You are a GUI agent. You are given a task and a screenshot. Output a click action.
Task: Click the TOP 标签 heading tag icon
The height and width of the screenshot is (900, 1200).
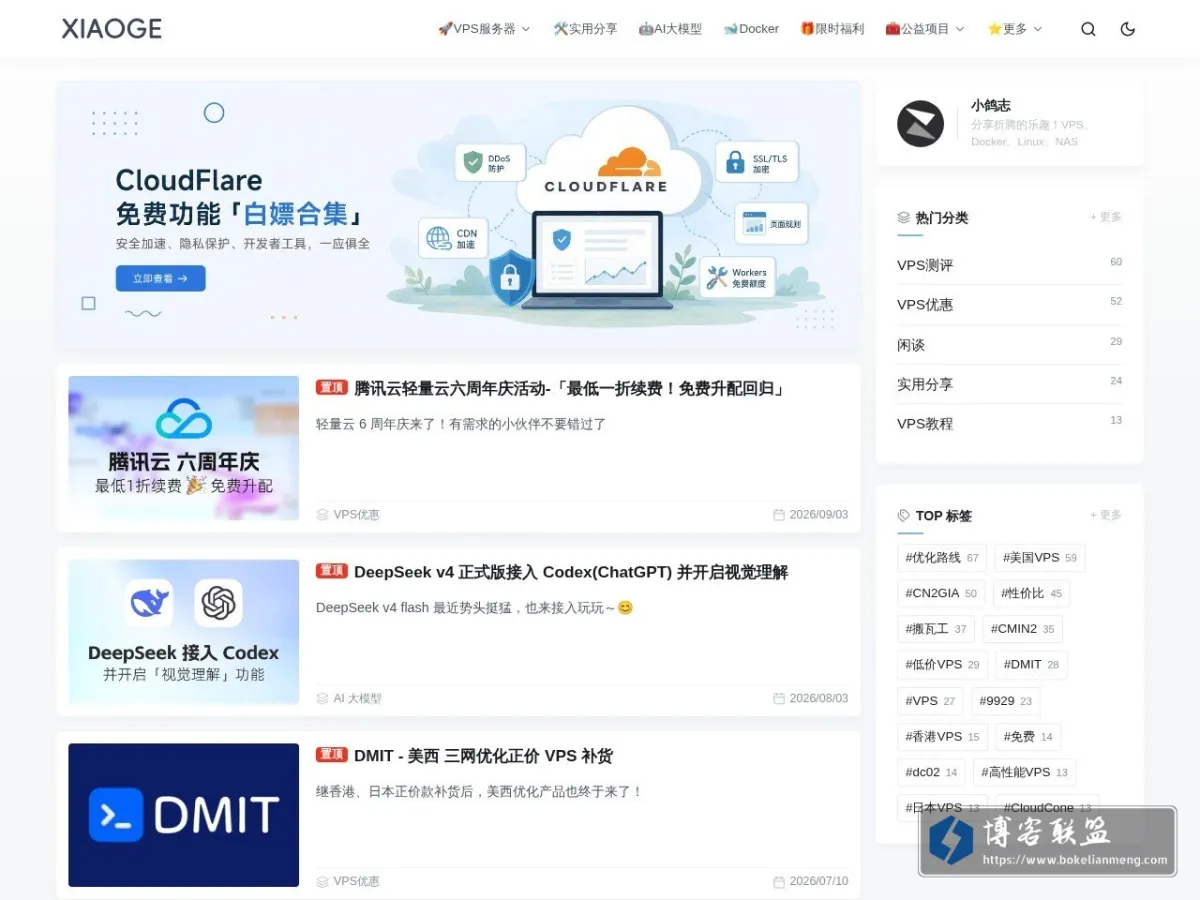(904, 516)
